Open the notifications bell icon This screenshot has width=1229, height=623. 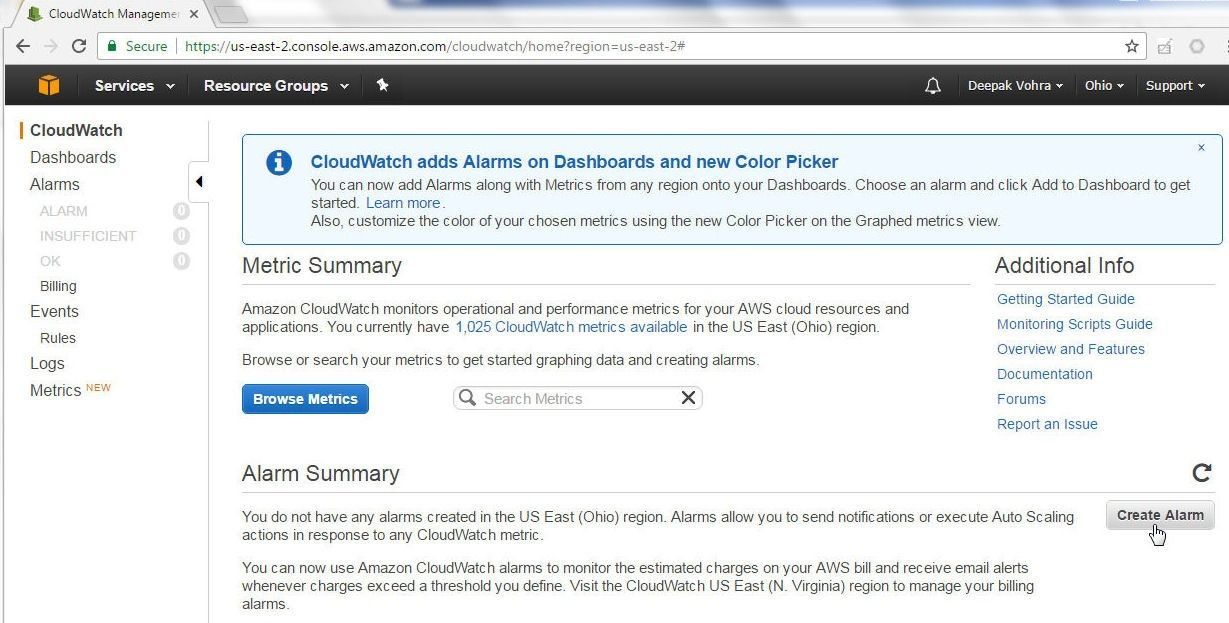point(933,86)
